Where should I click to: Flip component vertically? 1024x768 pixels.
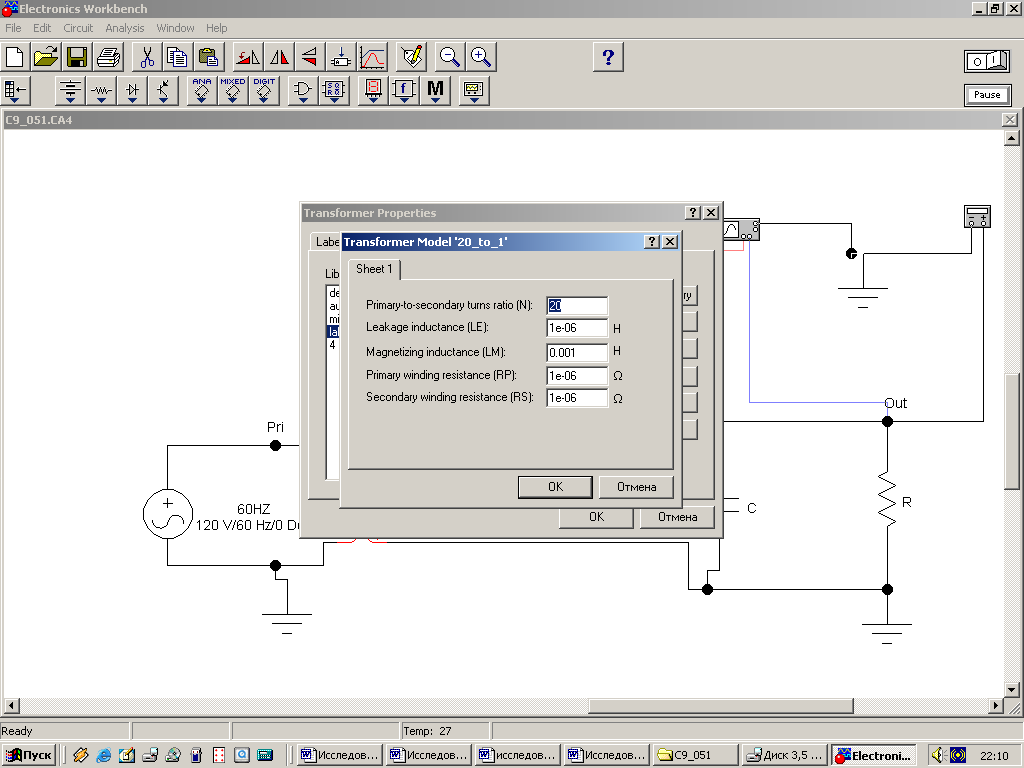click(310, 57)
